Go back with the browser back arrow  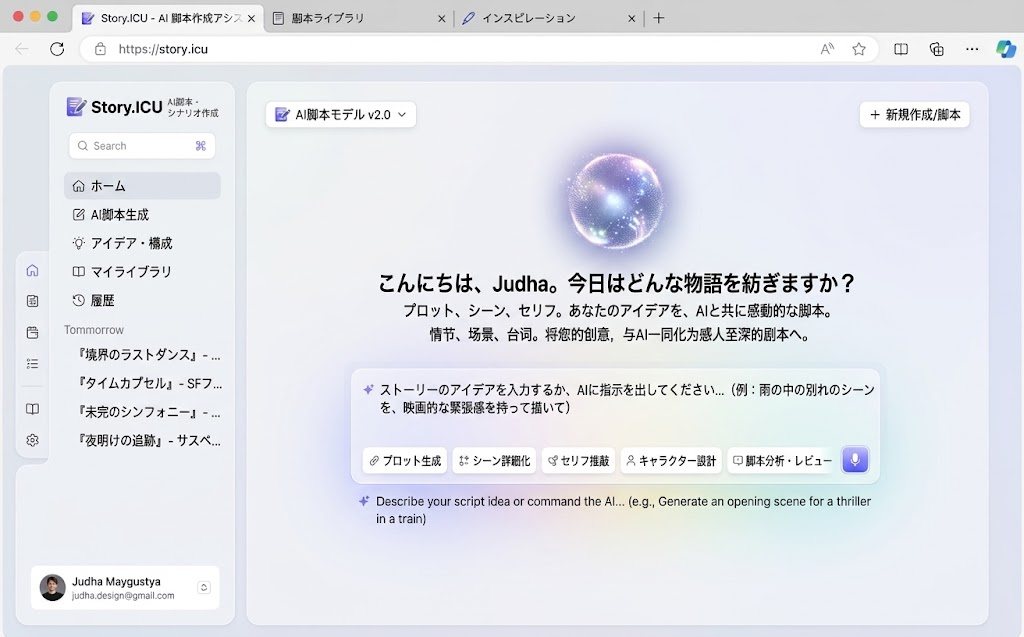pos(22,49)
